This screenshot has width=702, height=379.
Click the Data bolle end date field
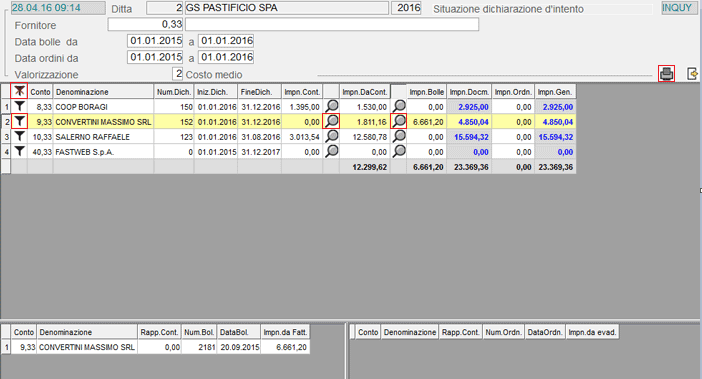pyautogui.click(x=226, y=41)
